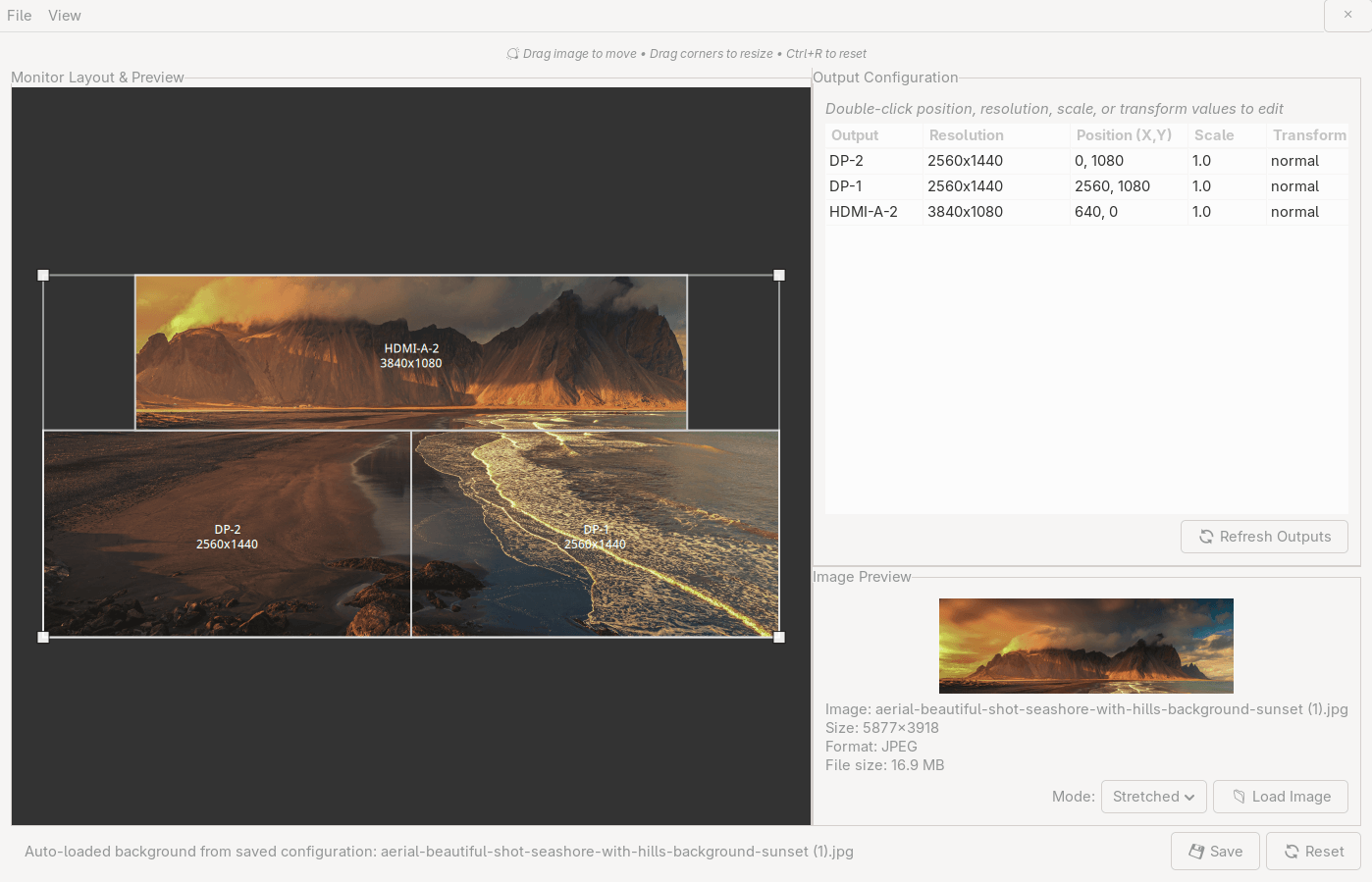1372x882 pixels.
Task: Click the file icon on Load Image
Action: pyautogui.click(x=1239, y=797)
